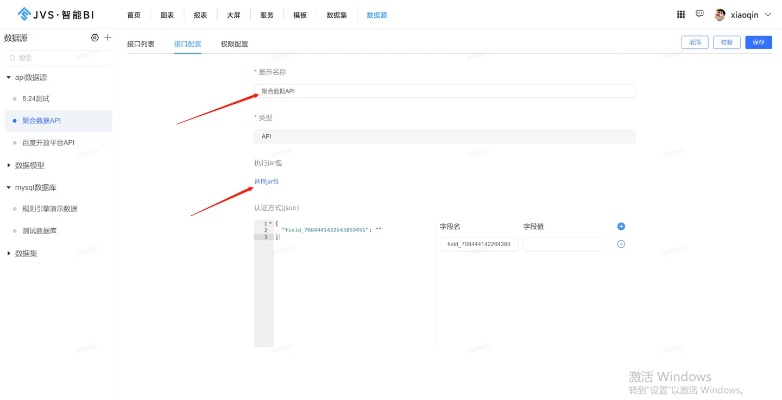Expand the 数据模型 tree group

click(8, 165)
